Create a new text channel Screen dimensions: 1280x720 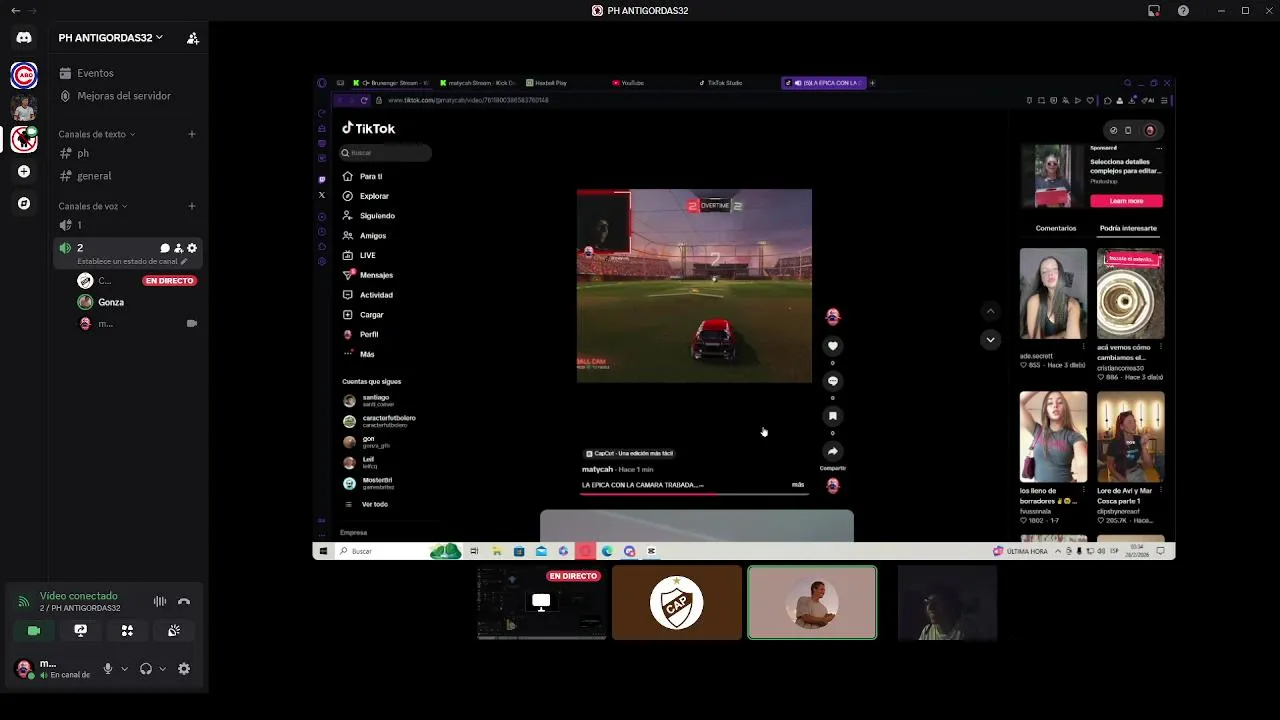(192, 134)
